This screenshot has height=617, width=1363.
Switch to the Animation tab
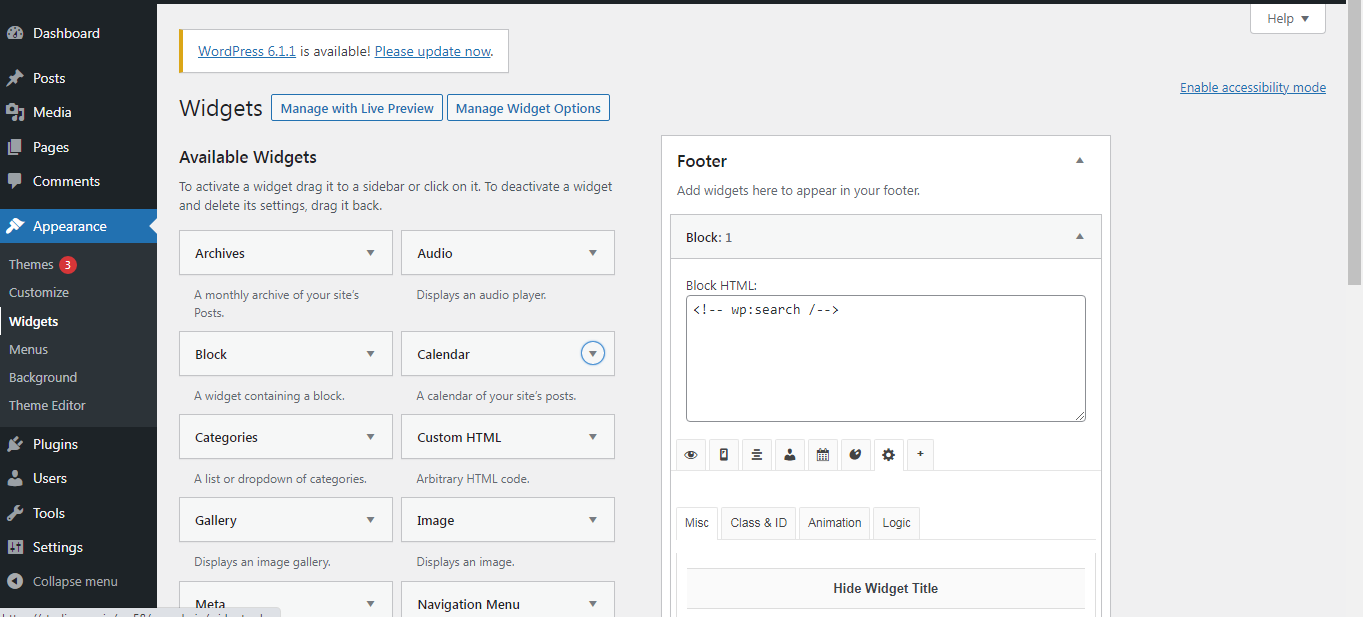click(834, 523)
